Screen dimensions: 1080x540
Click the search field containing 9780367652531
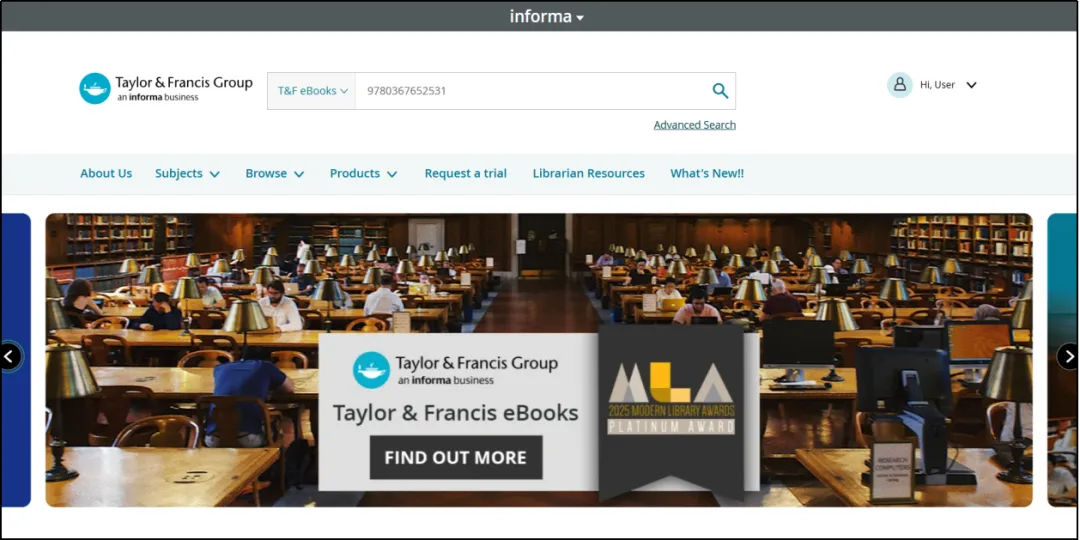[x=530, y=91]
